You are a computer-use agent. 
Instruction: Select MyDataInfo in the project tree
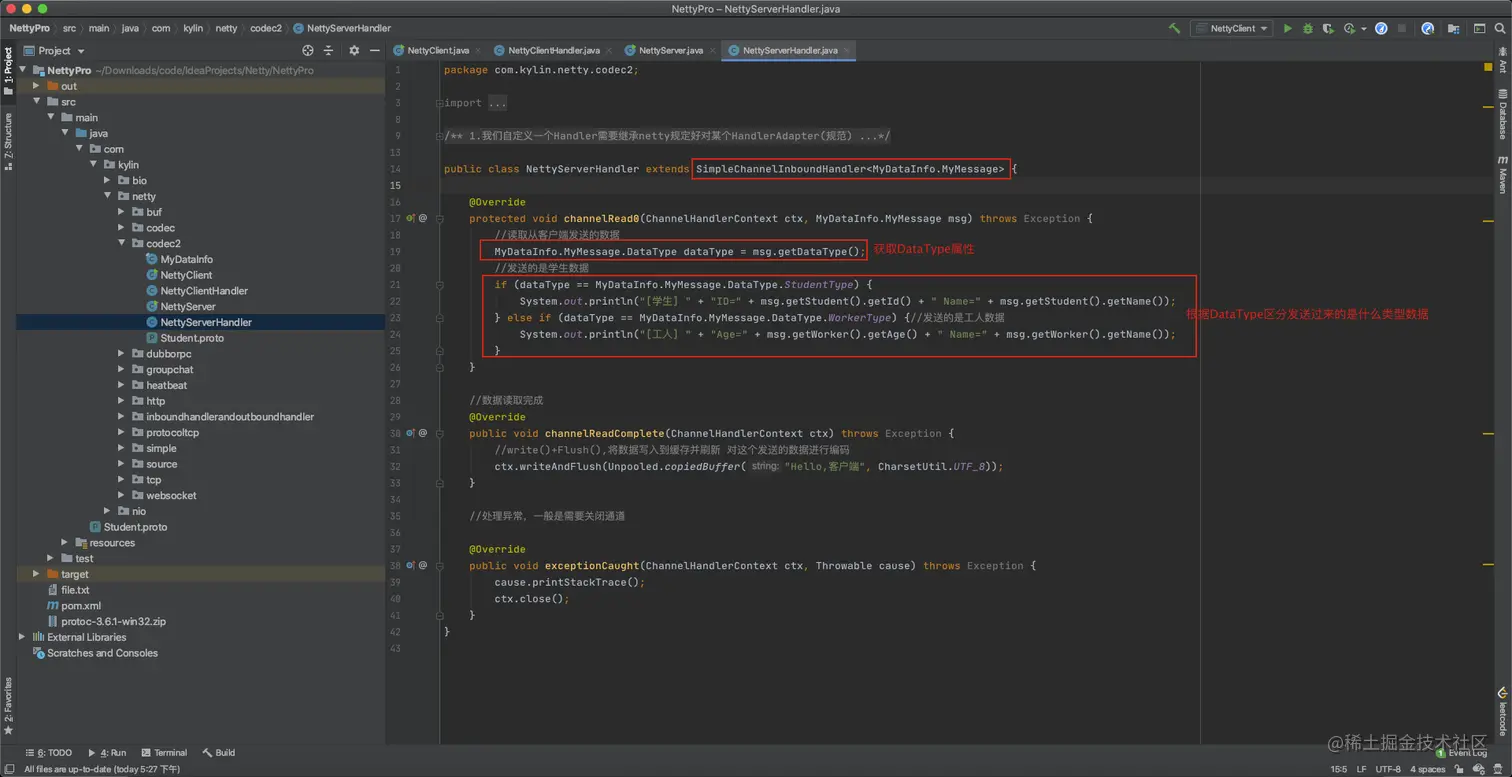(186, 259)
